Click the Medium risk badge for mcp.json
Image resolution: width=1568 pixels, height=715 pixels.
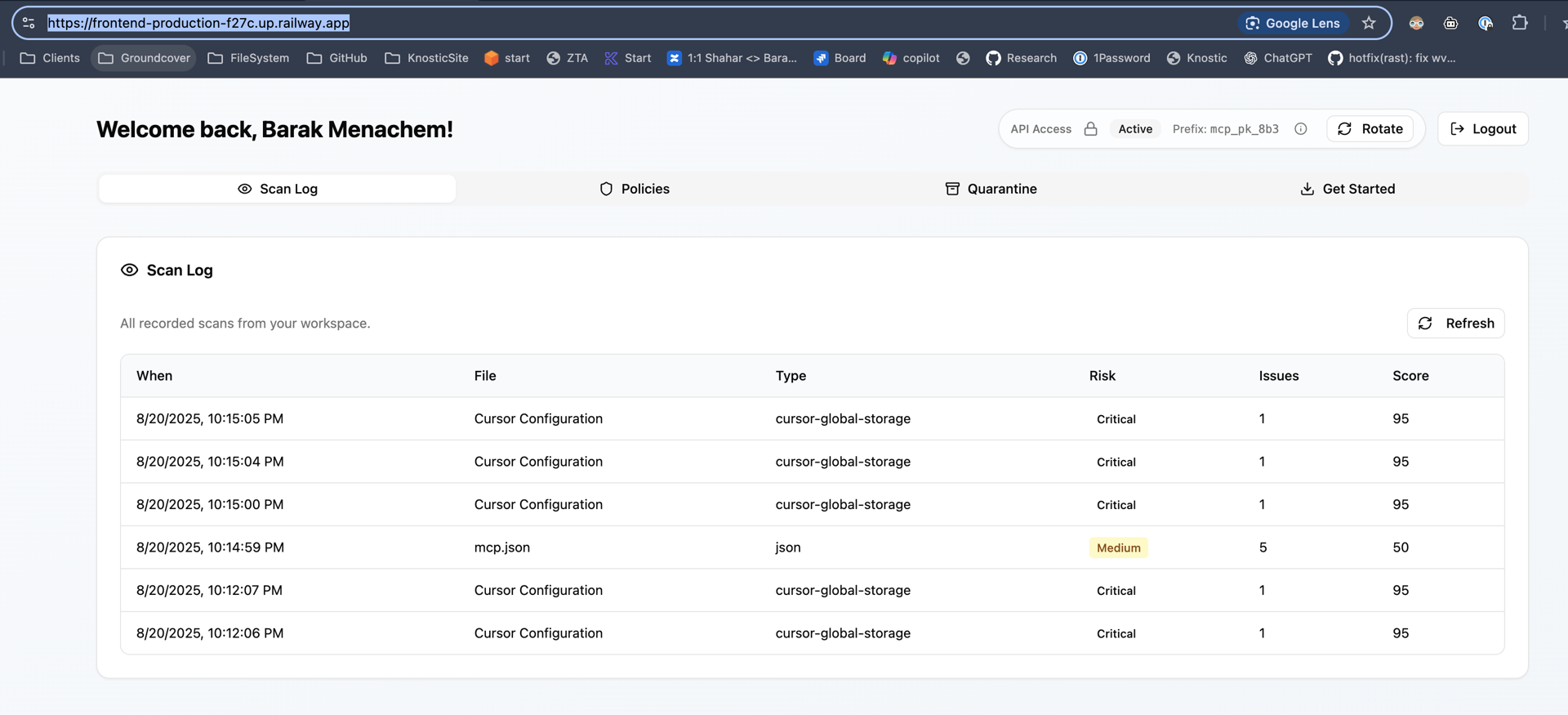[x=1118, y=547]
